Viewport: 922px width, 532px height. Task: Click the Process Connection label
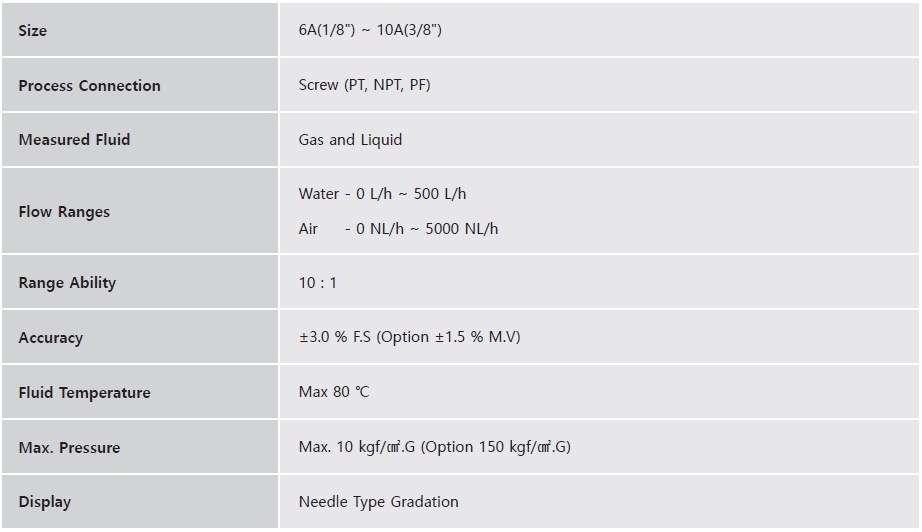tap(89, 86)
